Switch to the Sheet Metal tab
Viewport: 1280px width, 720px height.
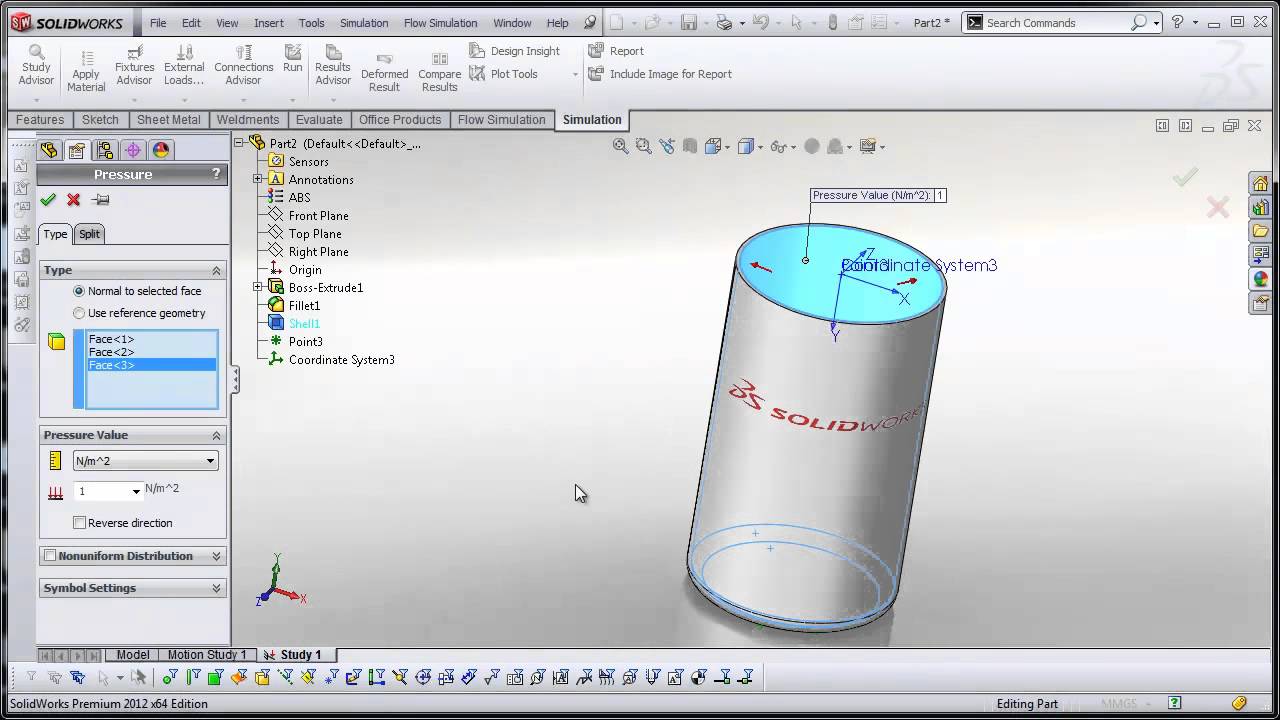168,119
